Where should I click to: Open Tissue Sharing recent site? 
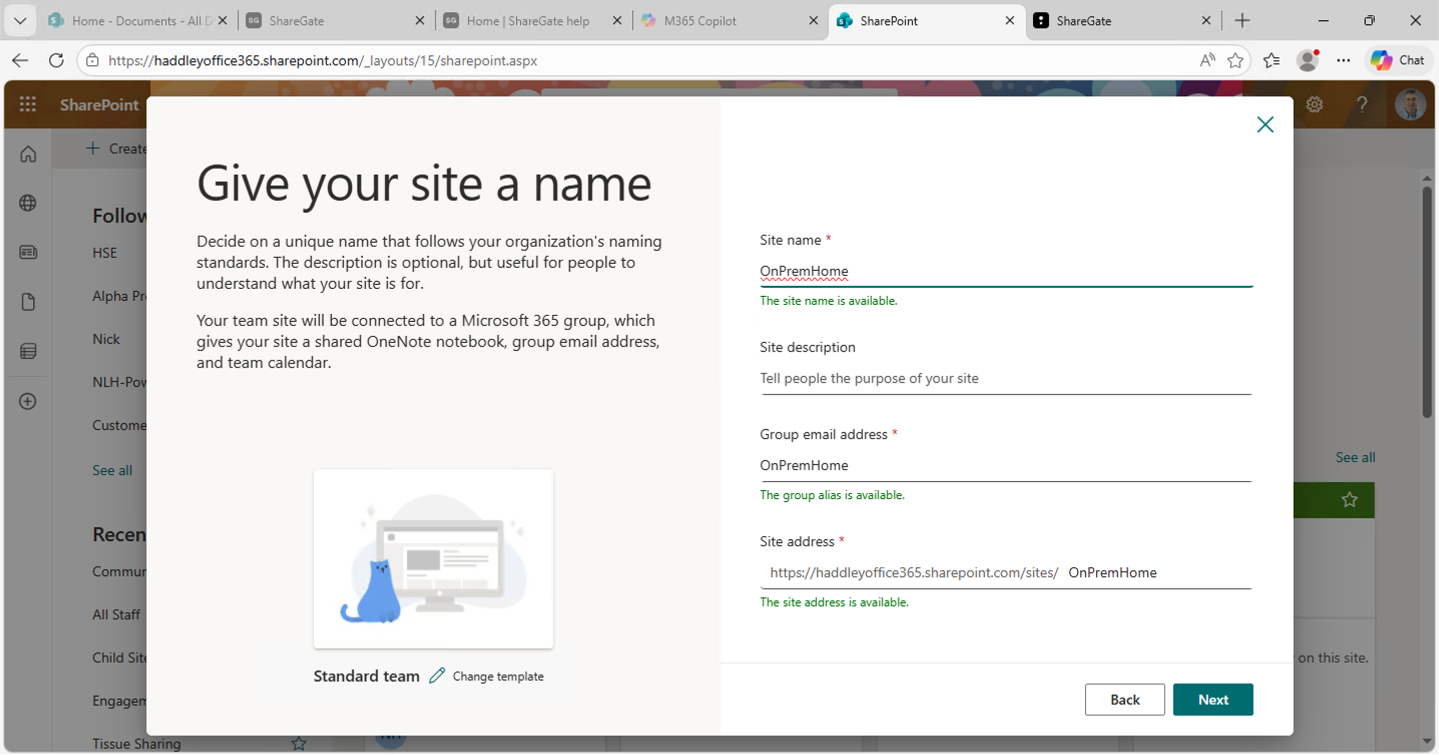click(137, 743)
